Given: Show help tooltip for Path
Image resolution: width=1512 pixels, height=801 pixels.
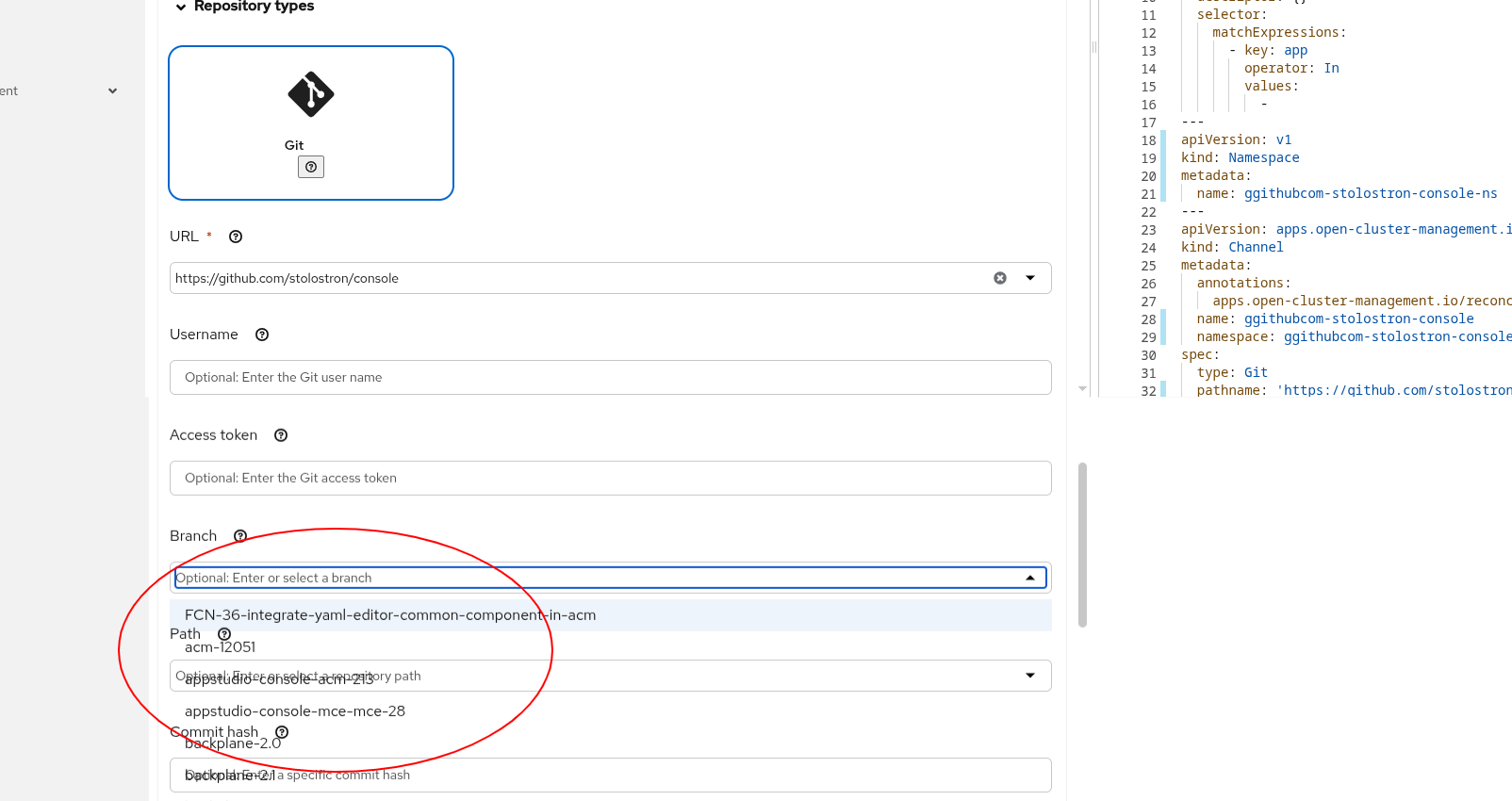Looking at the screenshot, I should 224,634.
